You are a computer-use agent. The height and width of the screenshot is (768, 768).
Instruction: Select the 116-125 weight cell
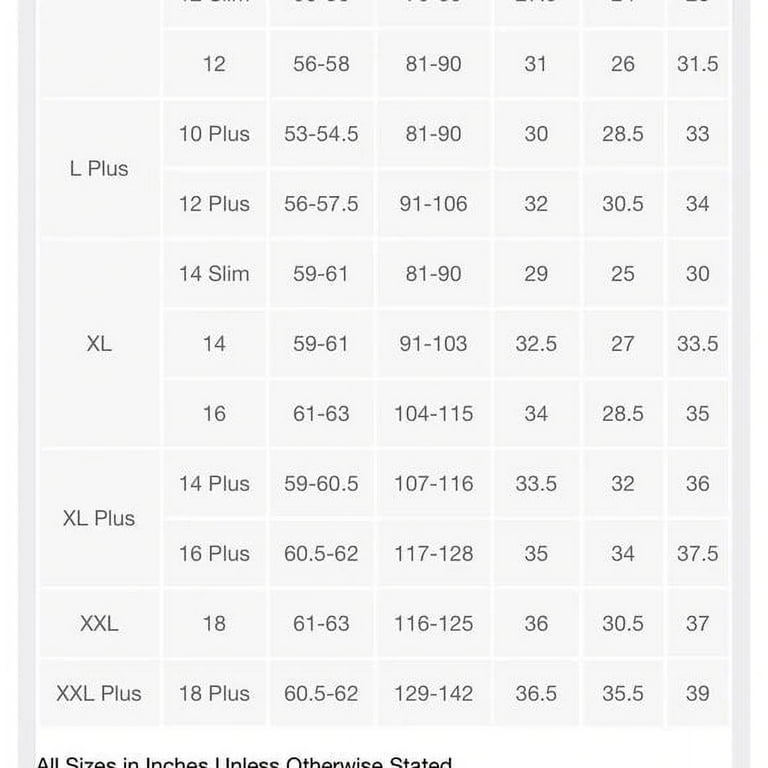433,624
